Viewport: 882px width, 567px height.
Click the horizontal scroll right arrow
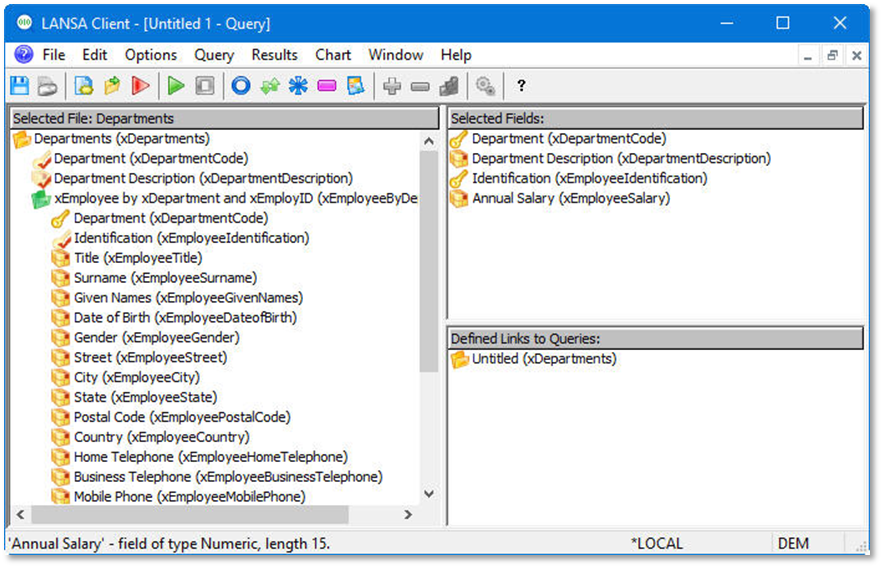[x=408, y=515]
